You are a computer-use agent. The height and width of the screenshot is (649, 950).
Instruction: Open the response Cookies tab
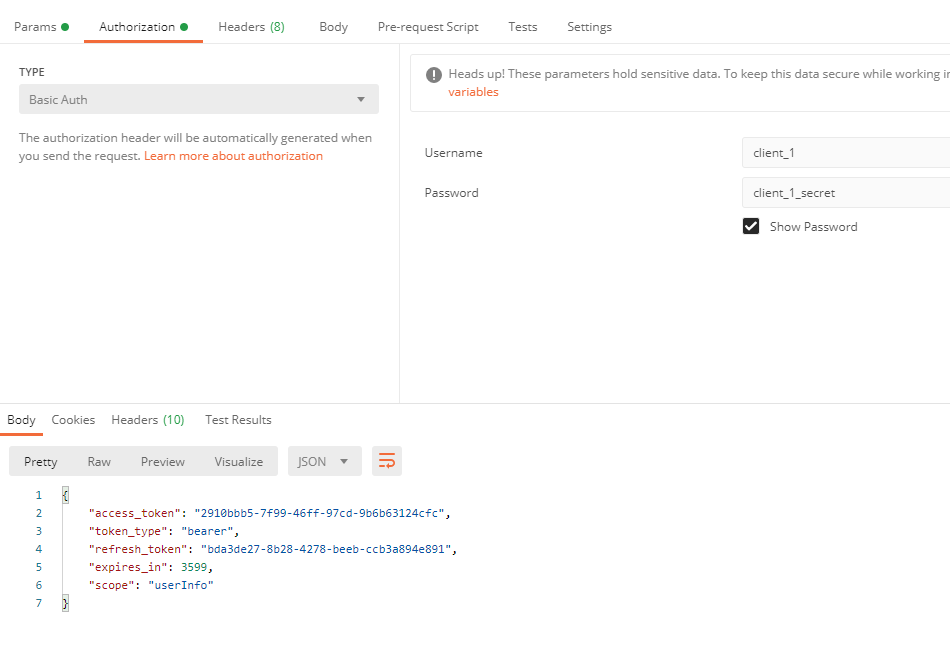click(x=73, y=420)
